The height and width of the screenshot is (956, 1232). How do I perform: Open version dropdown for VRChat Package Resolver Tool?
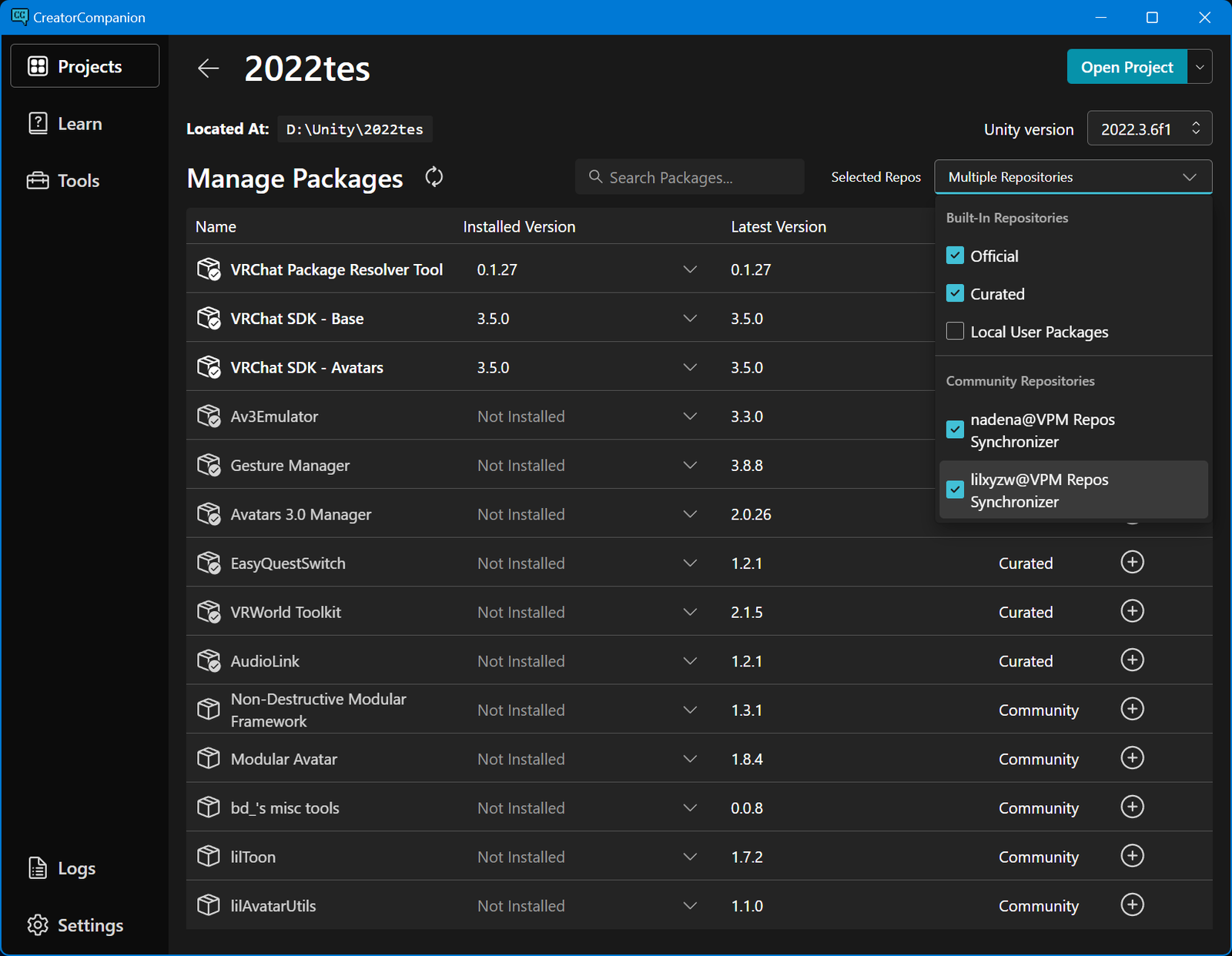[690, 269]
